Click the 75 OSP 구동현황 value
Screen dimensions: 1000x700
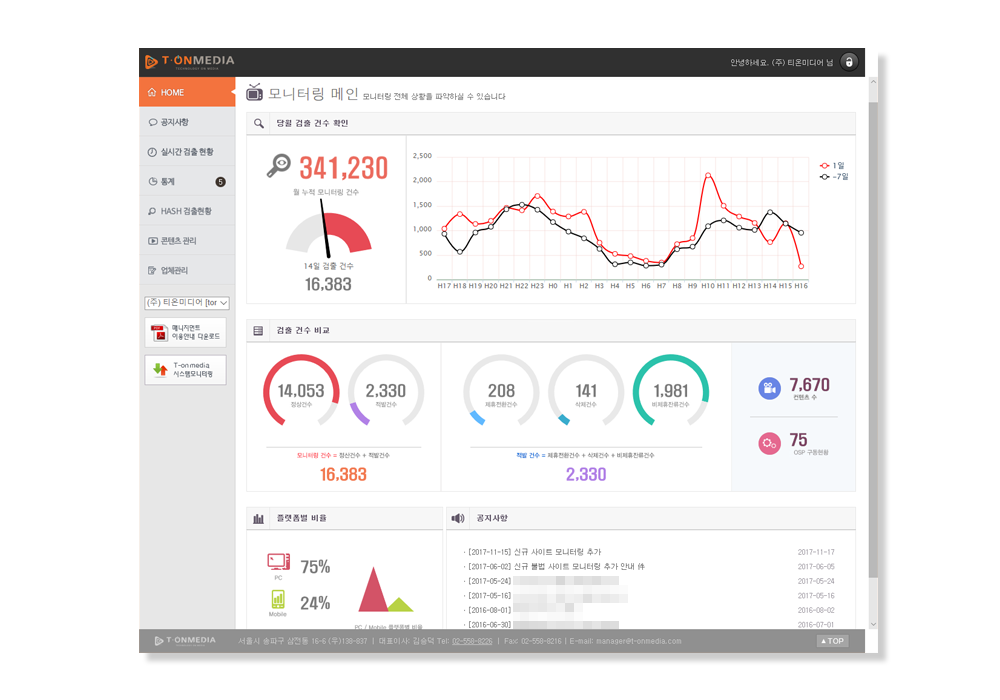798,440
